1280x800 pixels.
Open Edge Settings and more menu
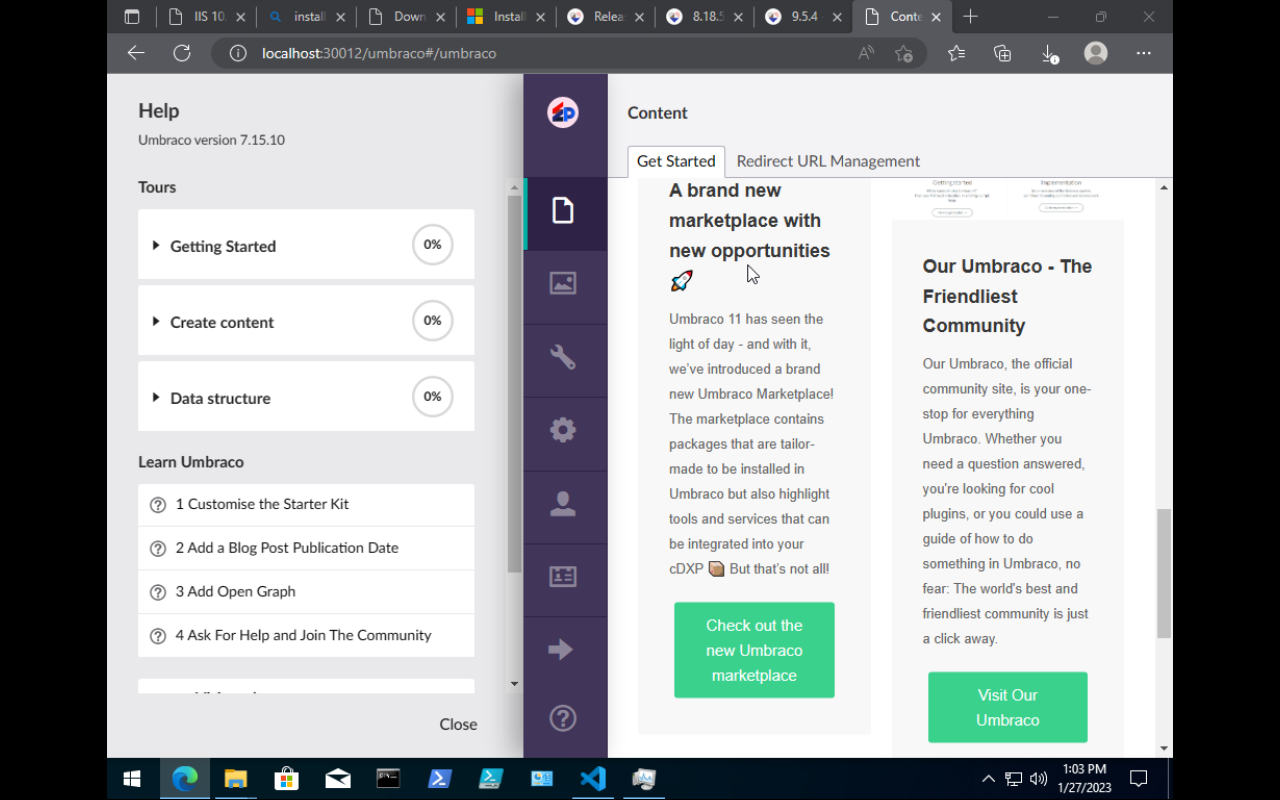1144,53
